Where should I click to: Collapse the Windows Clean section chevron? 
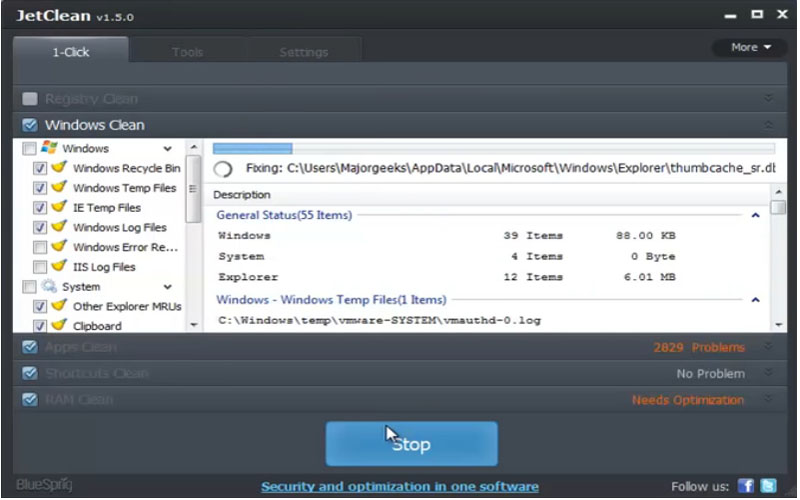[768, 125]
